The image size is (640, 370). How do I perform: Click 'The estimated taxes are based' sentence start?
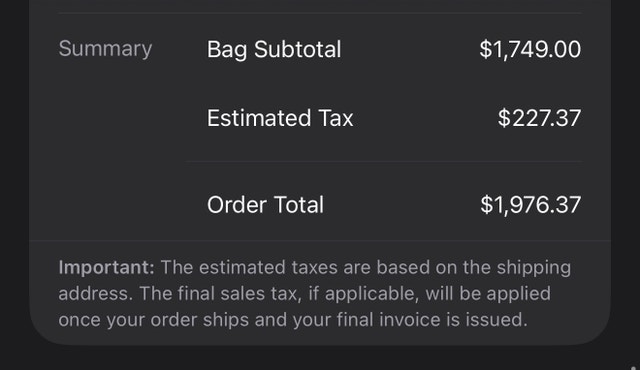[295, 268]
